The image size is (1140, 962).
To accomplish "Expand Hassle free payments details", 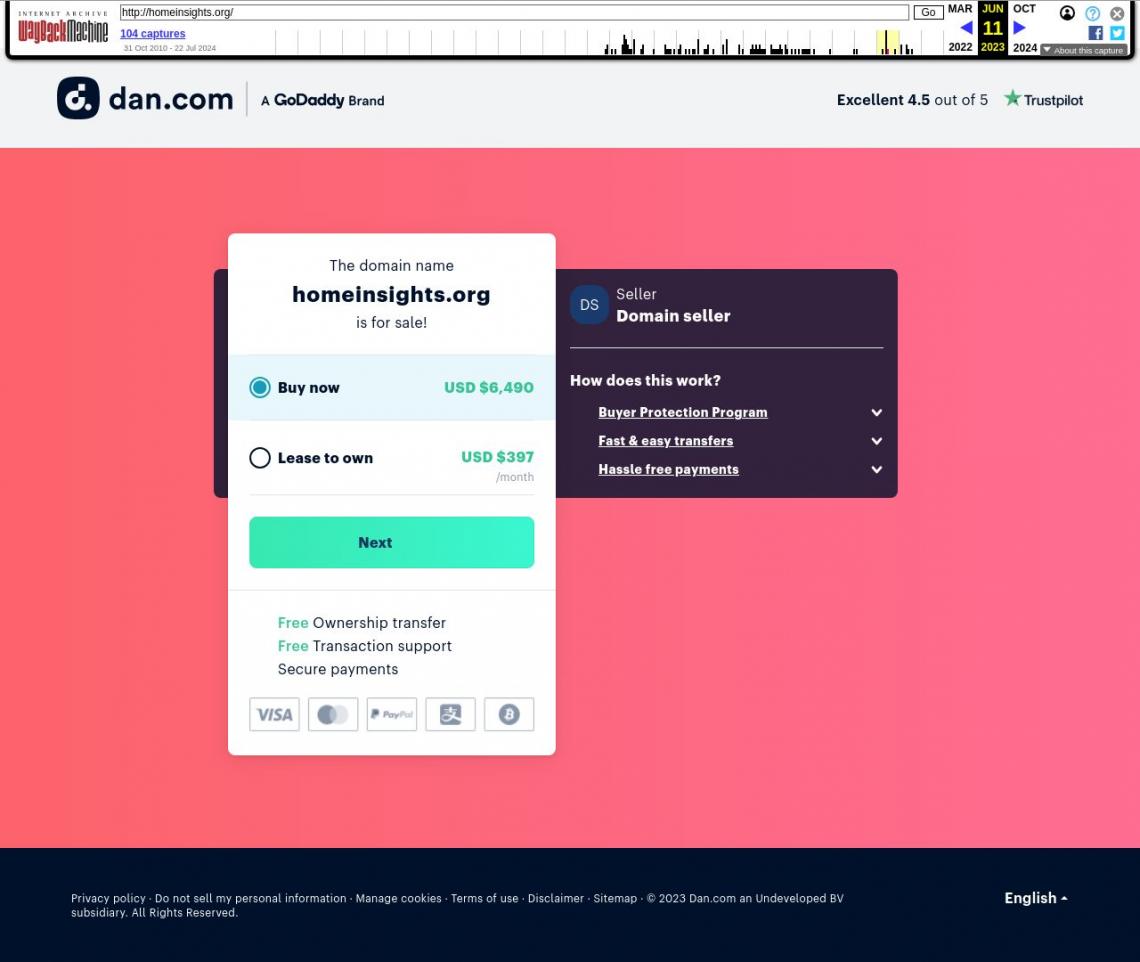I will pyautogui.click(x=668, y=469).
